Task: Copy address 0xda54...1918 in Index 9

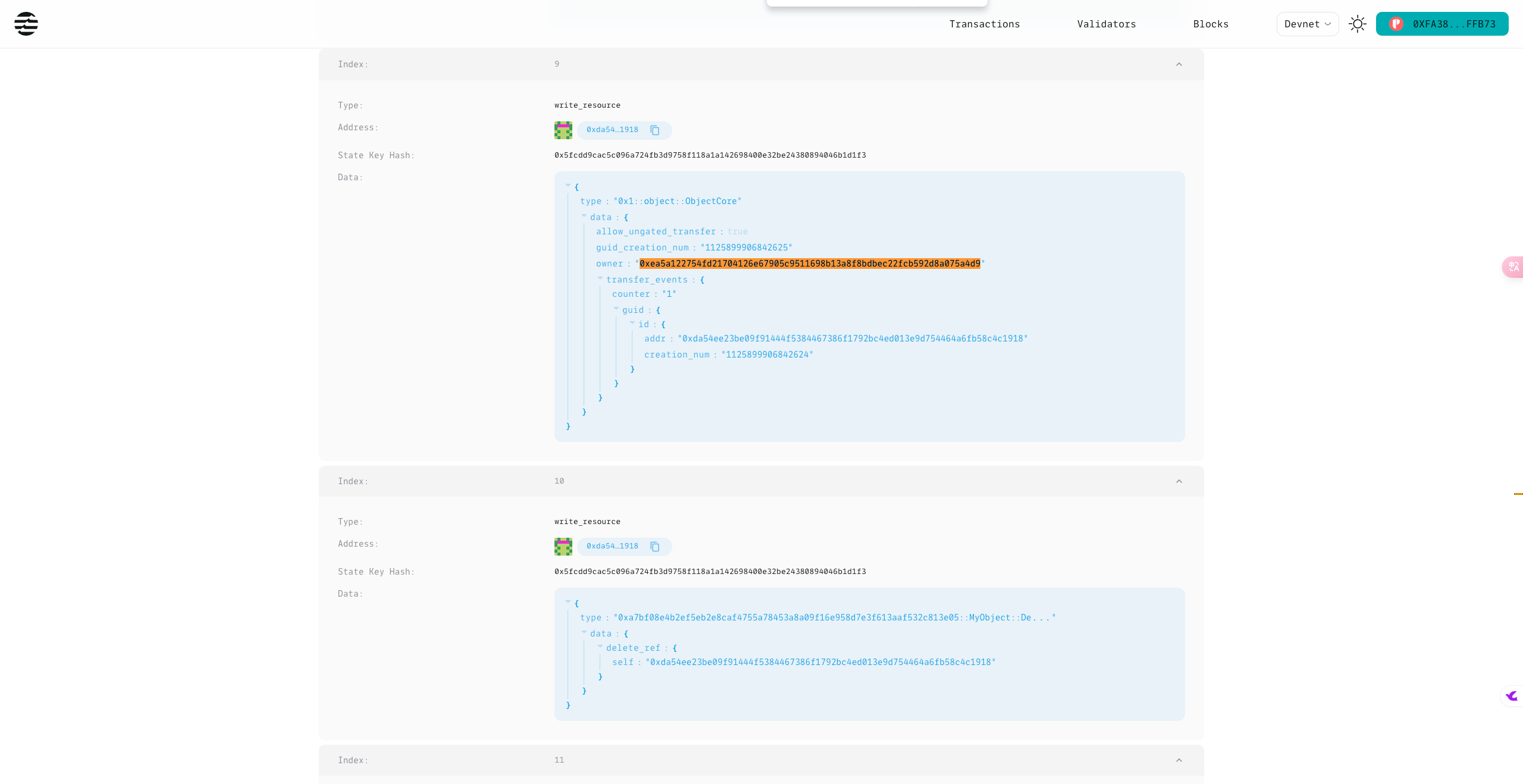Action: [x=654, y=130]
